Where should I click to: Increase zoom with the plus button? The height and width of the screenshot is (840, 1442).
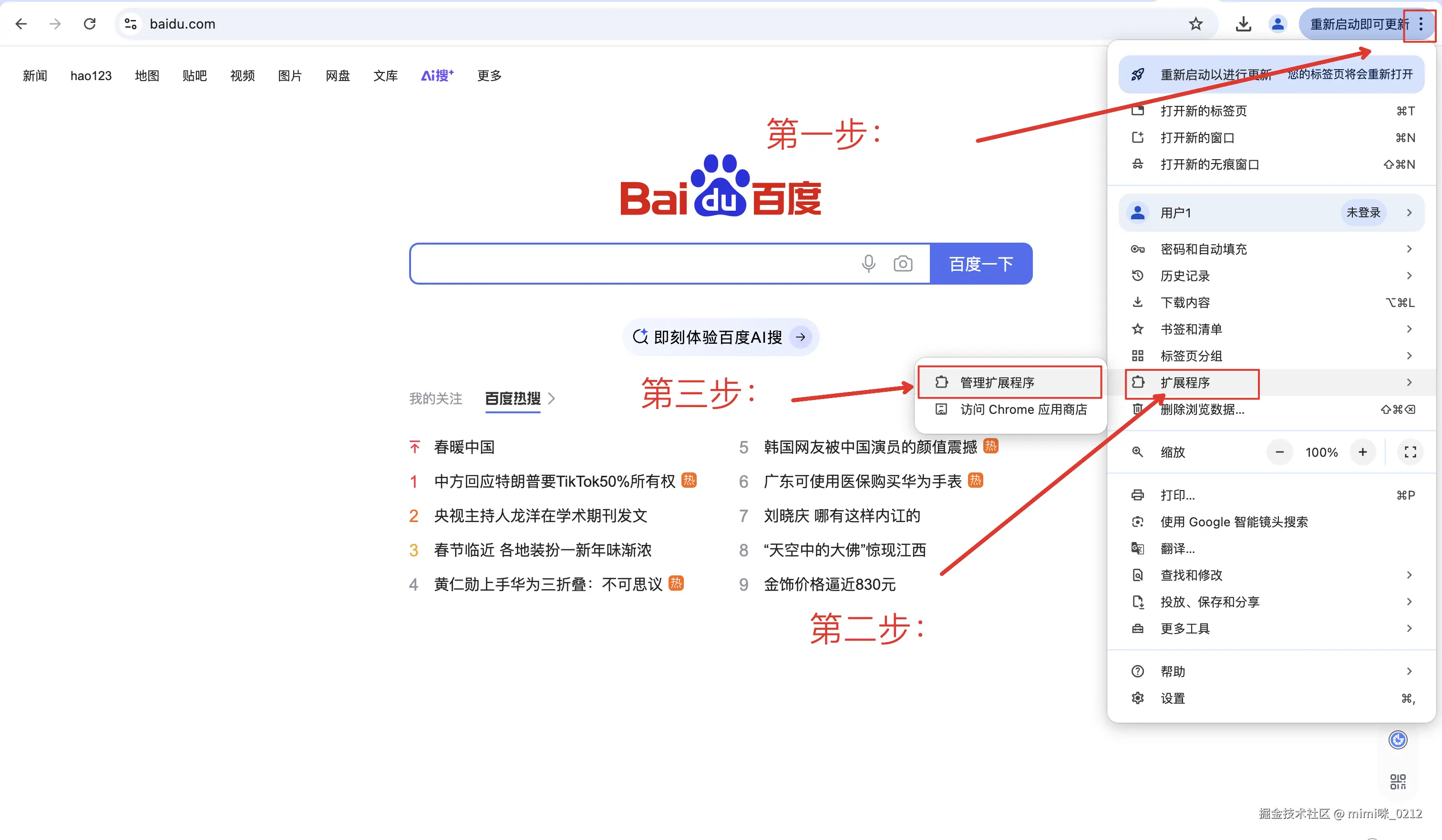click(x=1362, y=452)
